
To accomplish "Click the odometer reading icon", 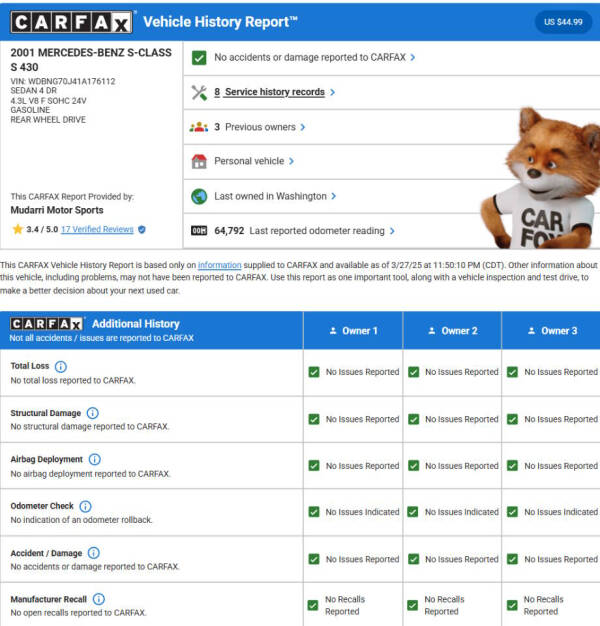I will pyautogui.click(x=199, y=231).
